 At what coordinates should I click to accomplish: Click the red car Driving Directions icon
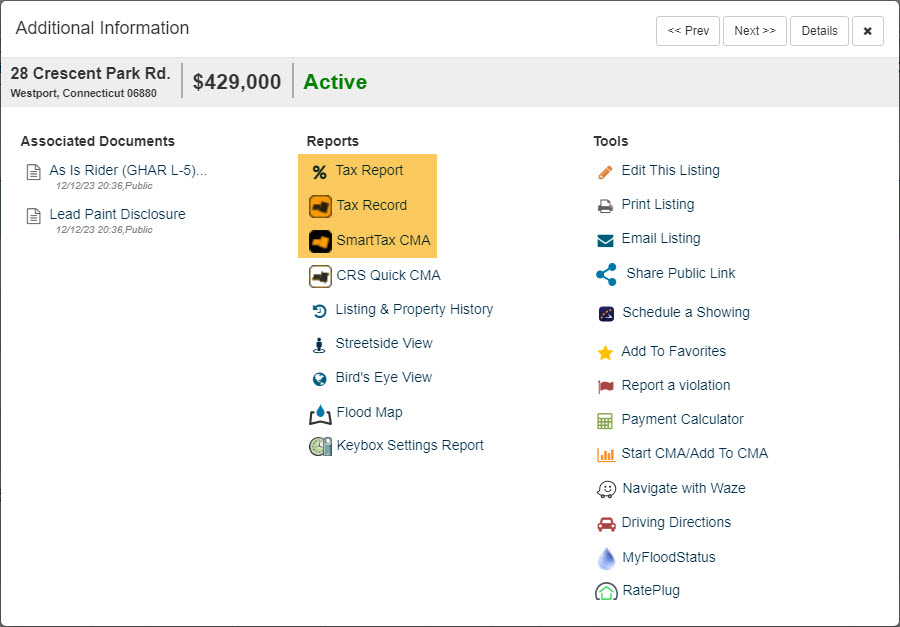606,524
